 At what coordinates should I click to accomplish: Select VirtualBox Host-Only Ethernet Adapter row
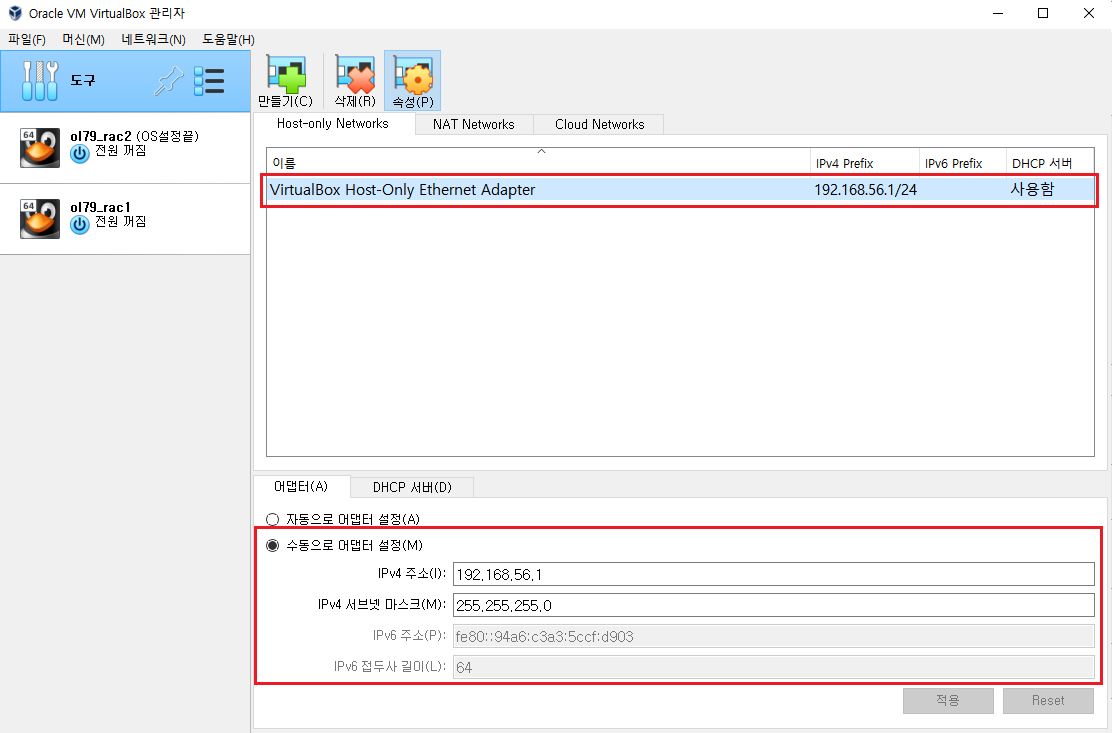681,189
